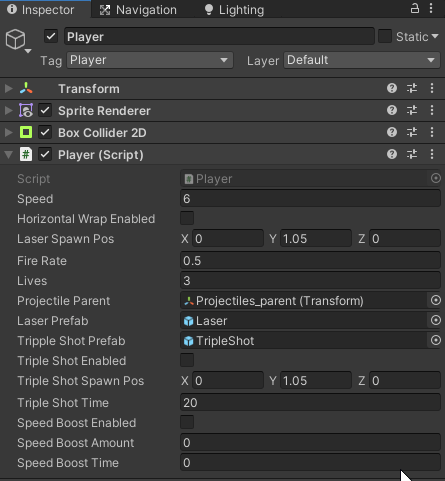445x481 pixels.
Task: Open Sprite Renderer help reference
Action: [x=392, y=110]
